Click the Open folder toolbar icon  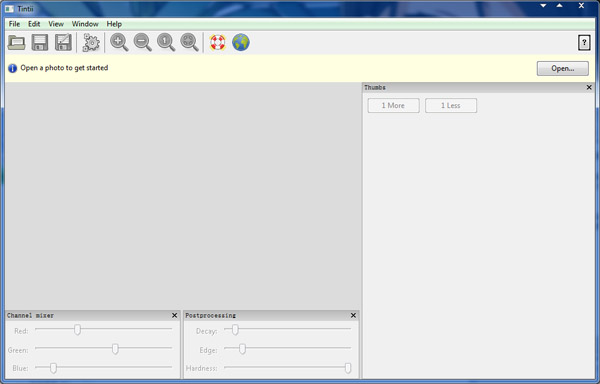click(x=16, y=42)
